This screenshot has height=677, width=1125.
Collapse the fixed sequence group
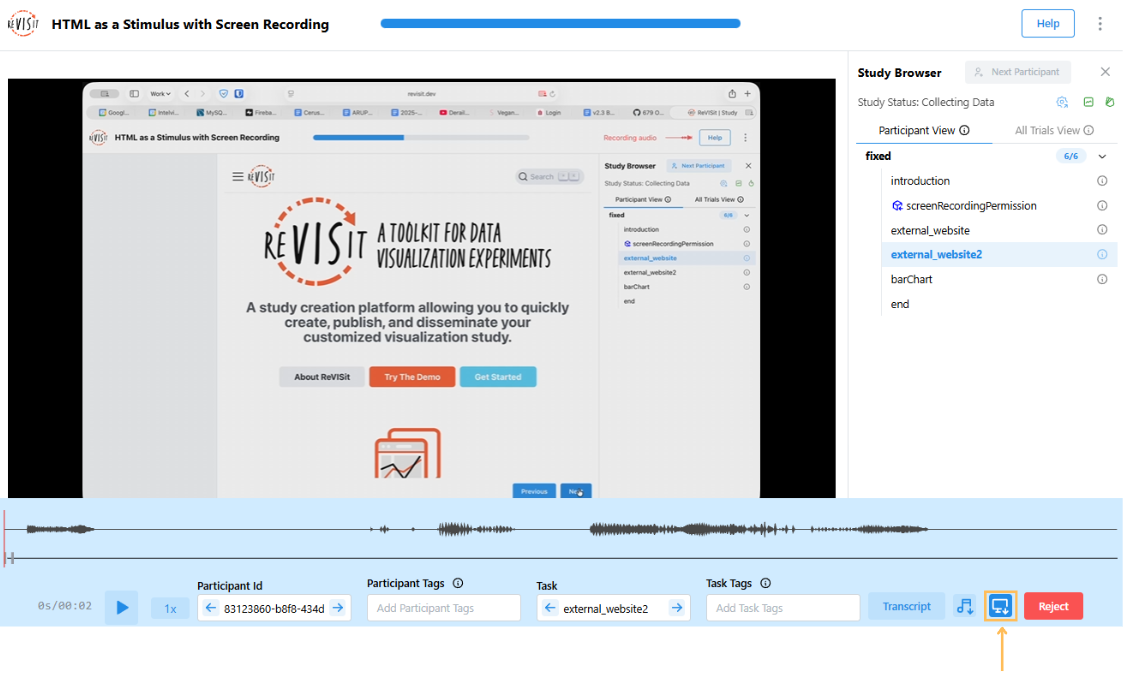[x=1102, y=156]
